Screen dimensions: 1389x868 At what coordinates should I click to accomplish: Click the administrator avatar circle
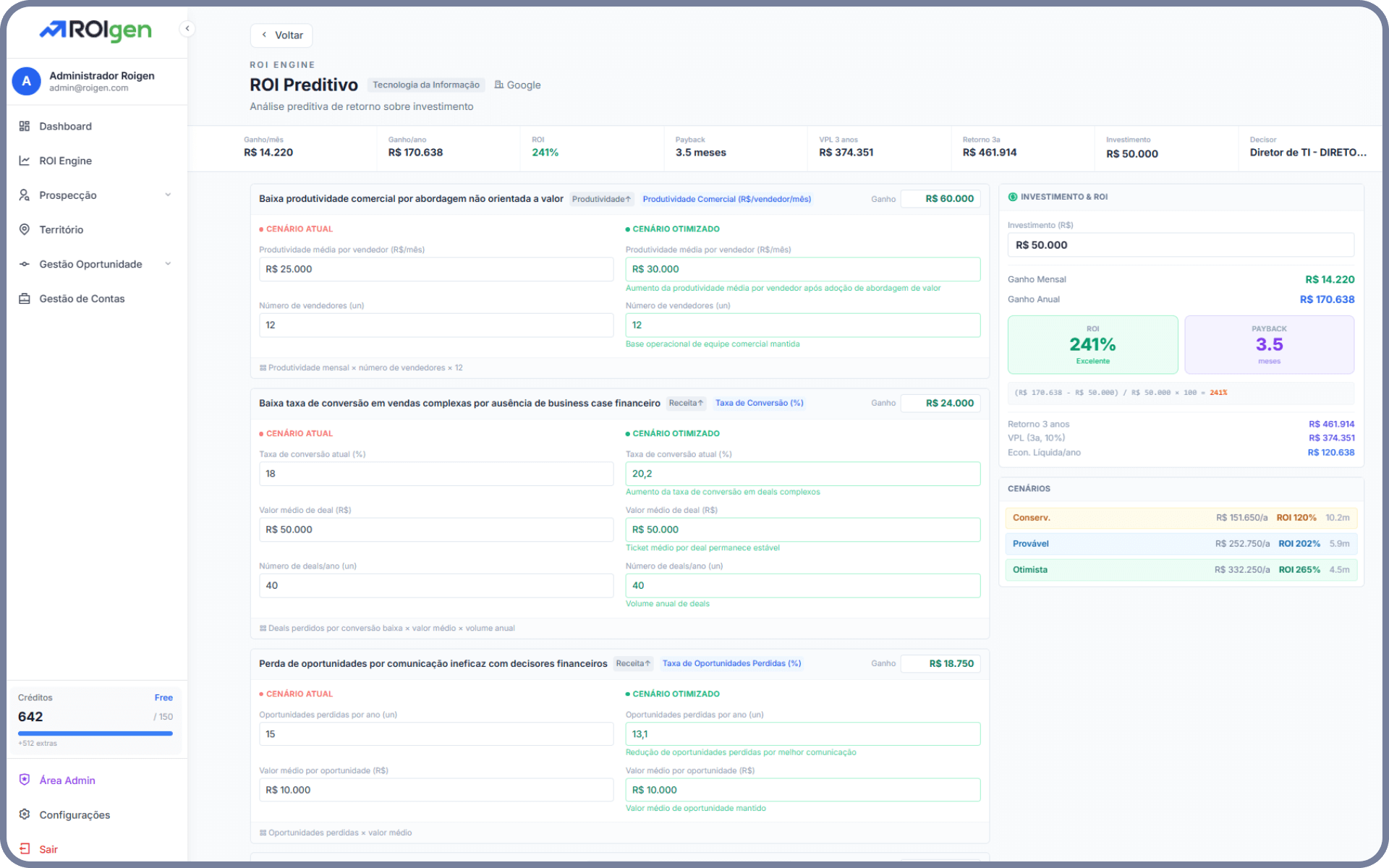click(x=27, y=81)
